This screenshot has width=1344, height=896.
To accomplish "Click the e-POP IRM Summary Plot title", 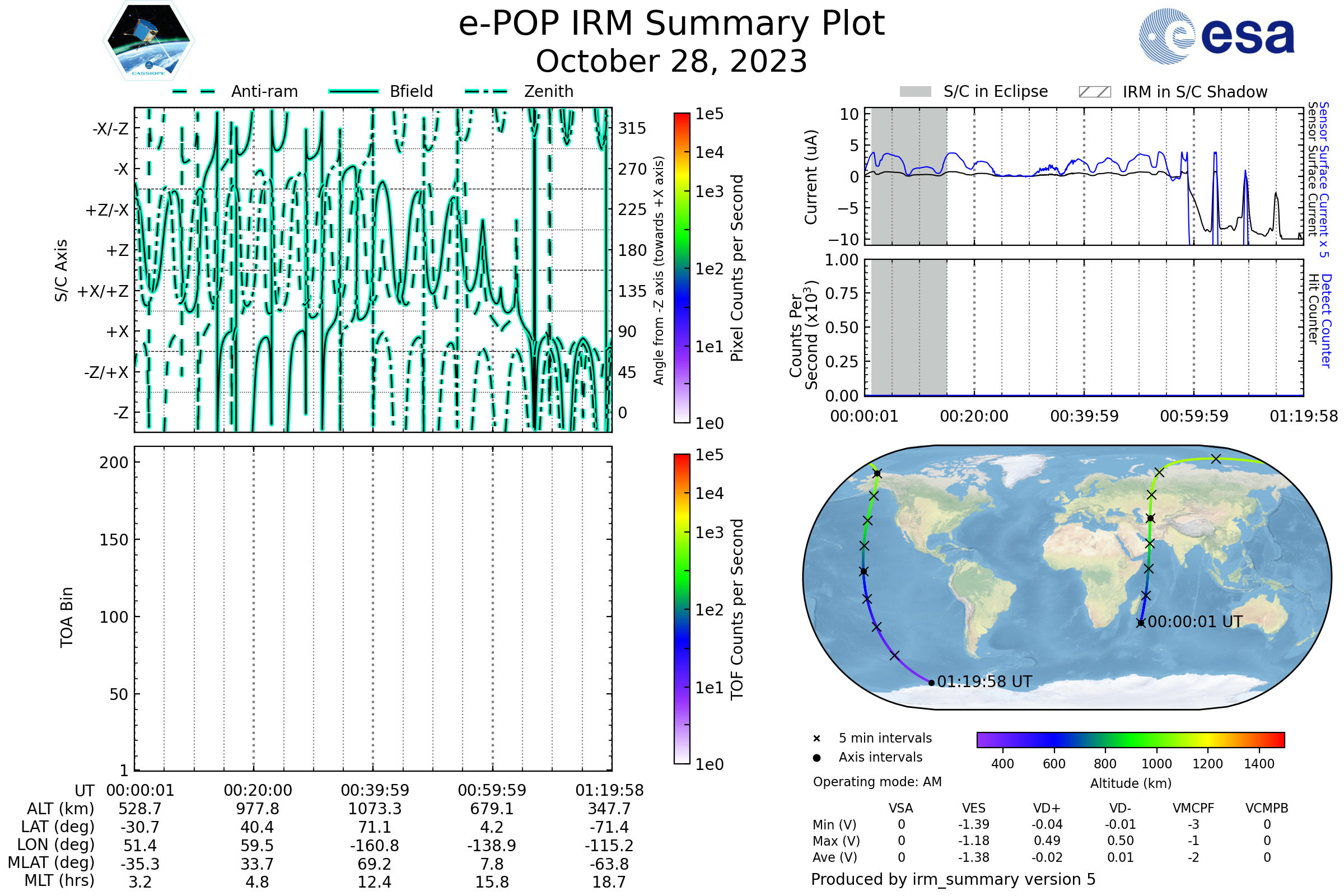I will [x=671, y=24].
